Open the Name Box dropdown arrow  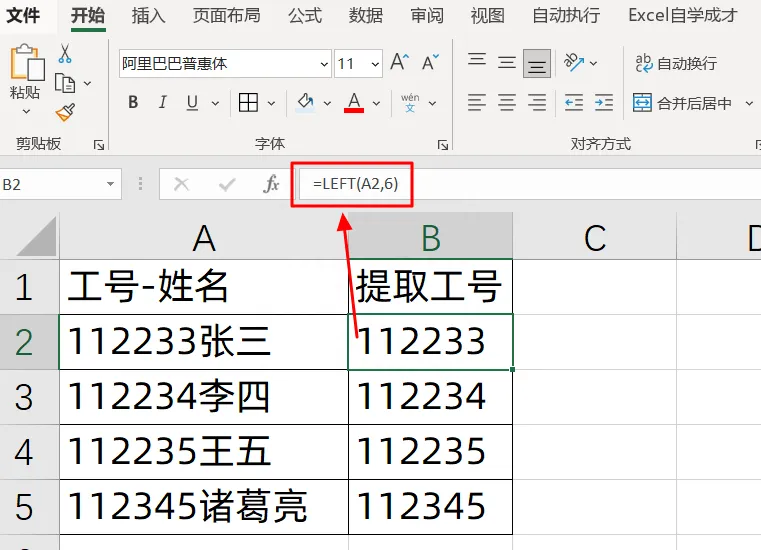[110, 184]
